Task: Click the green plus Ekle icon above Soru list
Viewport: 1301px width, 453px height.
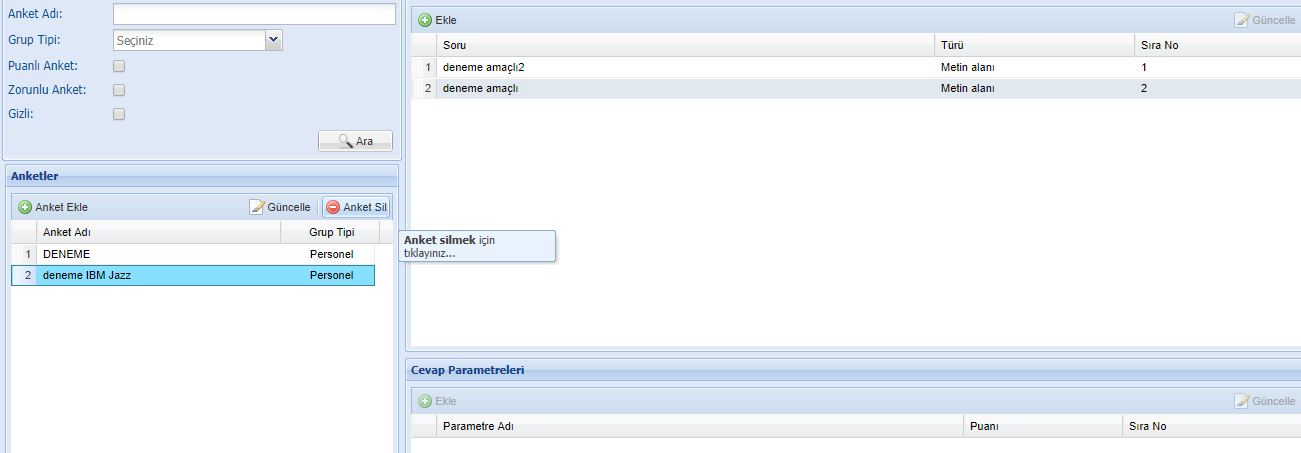Action: point(425,20)
